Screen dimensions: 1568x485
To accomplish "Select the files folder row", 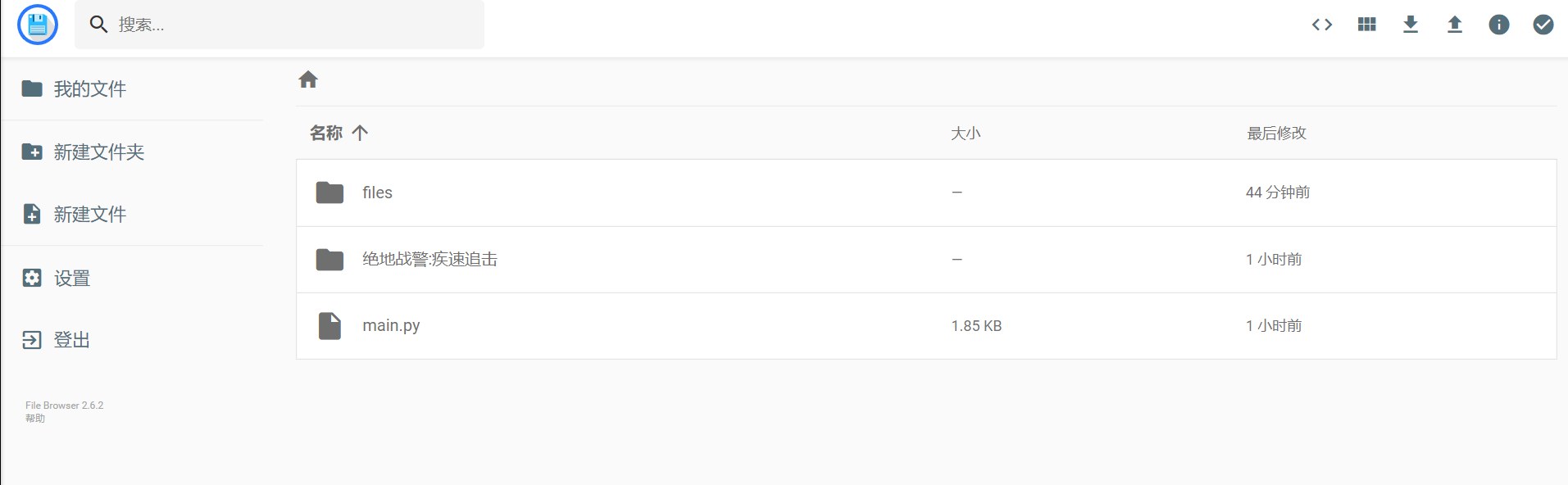I will tap(926, 193).
